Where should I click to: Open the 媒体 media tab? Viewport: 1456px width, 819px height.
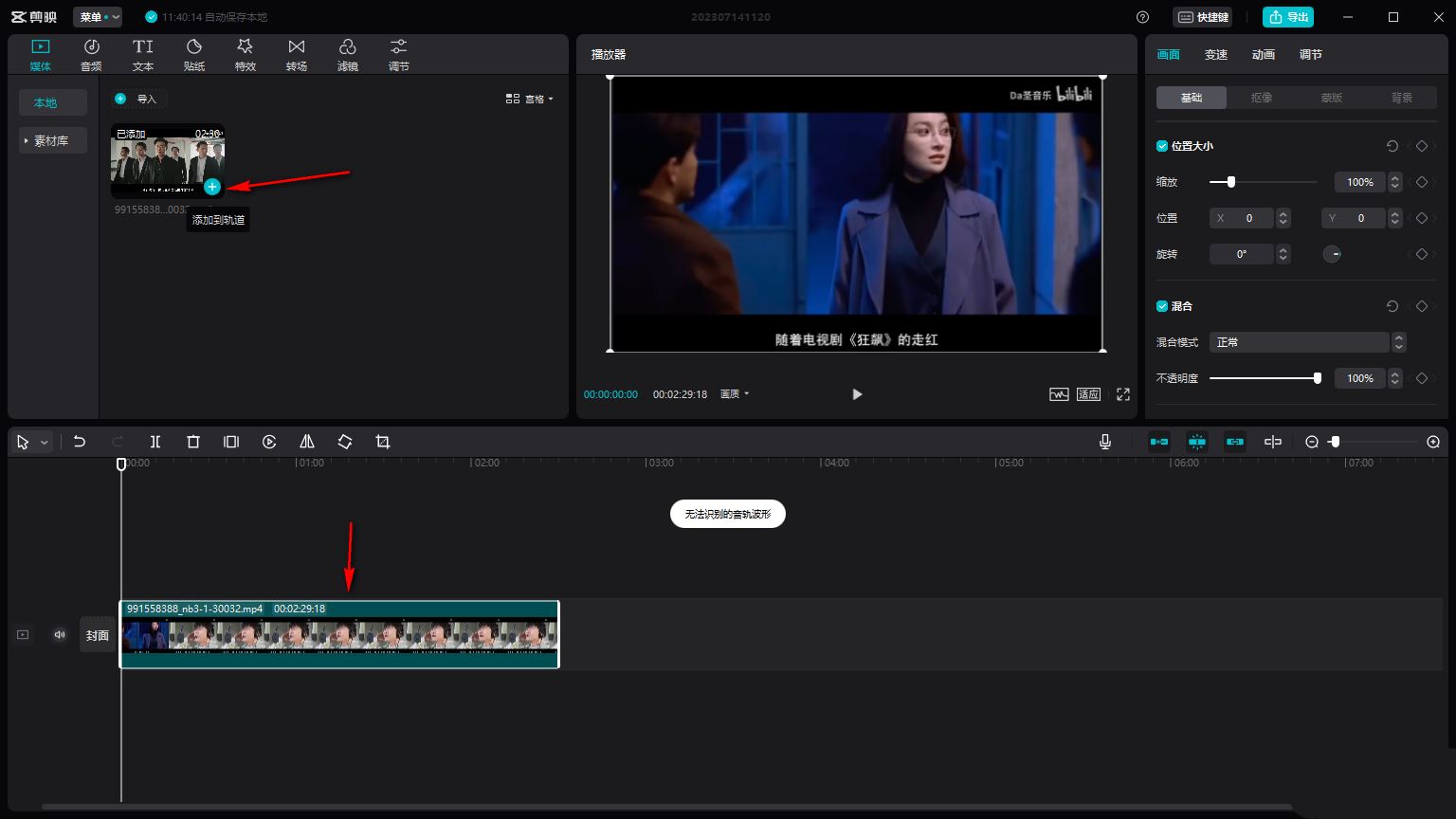click(40, 55)
